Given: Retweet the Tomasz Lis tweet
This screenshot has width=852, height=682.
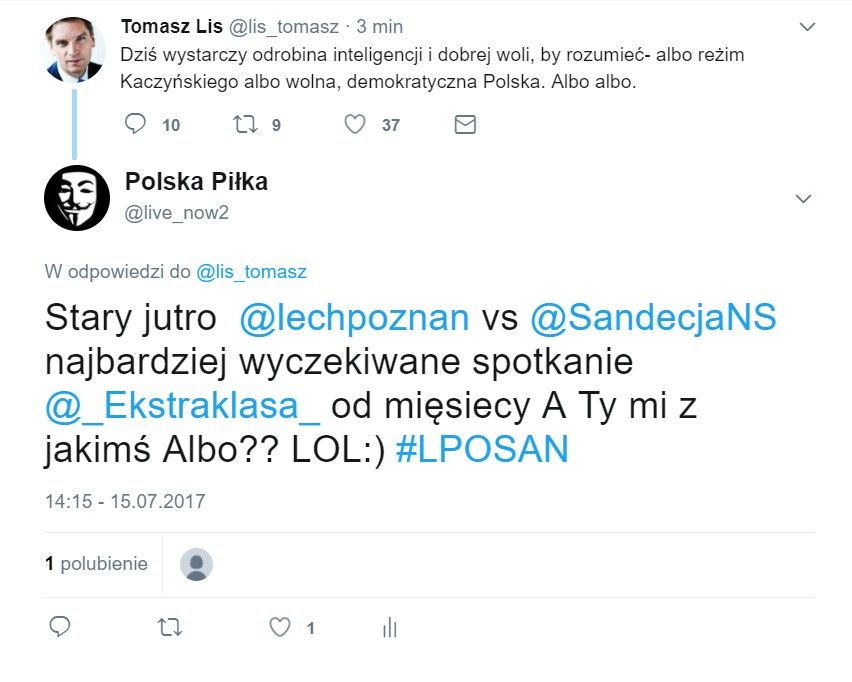Looking at the screenshot, I should click(245, 124).
